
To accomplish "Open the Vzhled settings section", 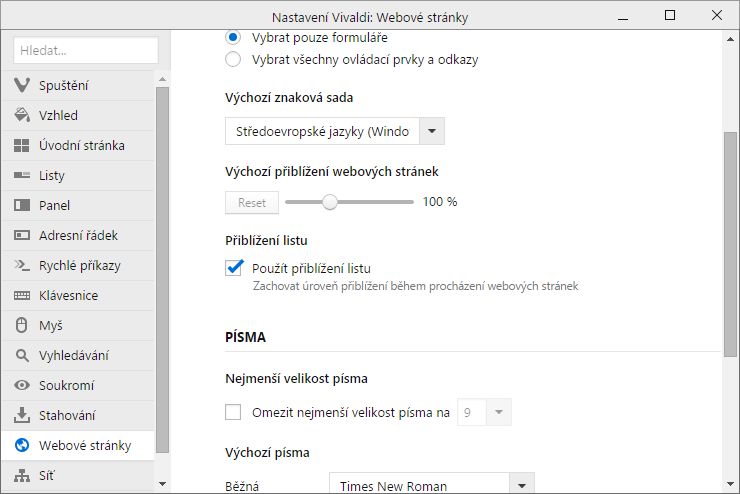I will click(78, 115).
